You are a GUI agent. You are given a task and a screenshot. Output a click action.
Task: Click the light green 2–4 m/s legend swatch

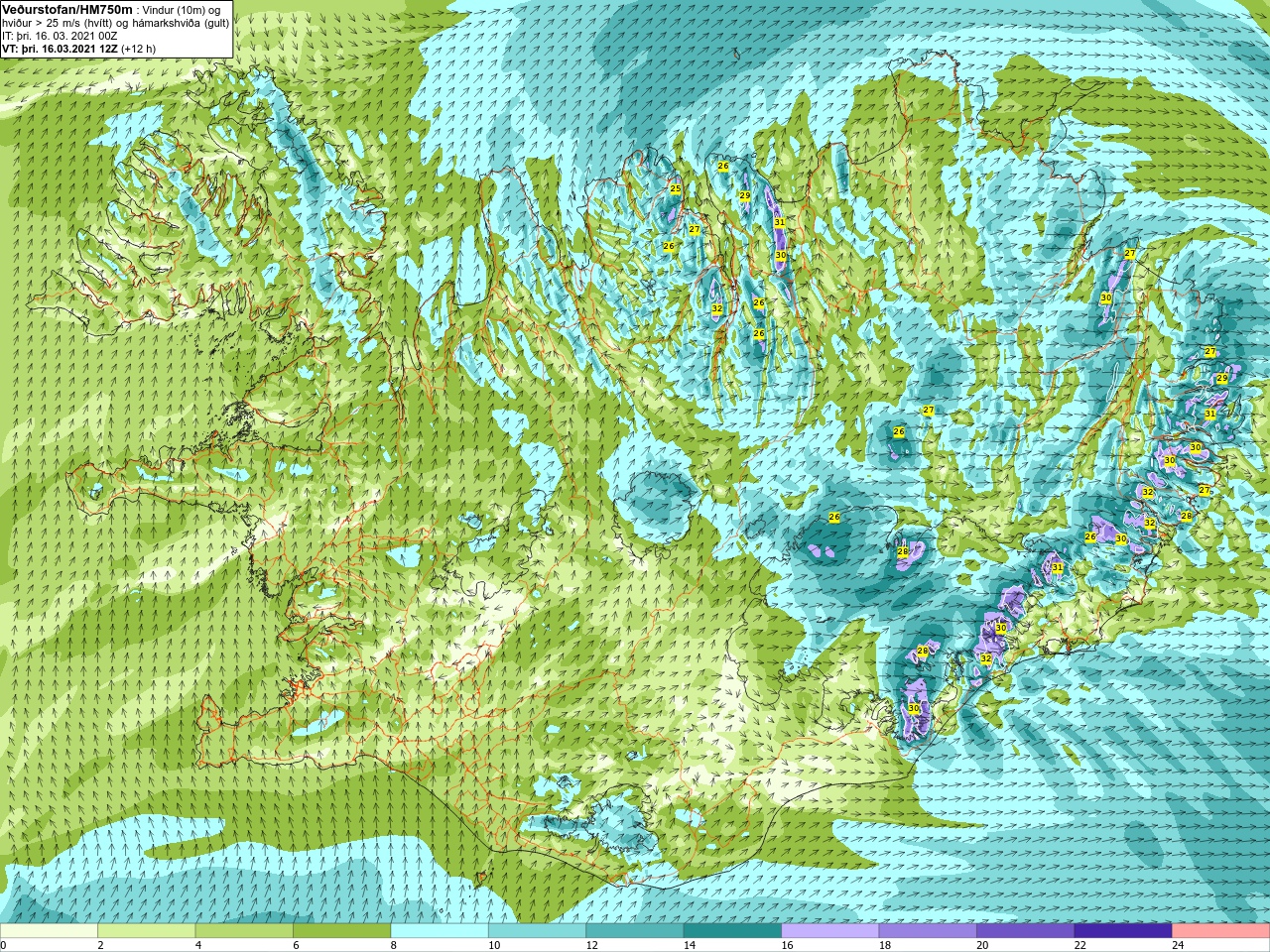146,931
